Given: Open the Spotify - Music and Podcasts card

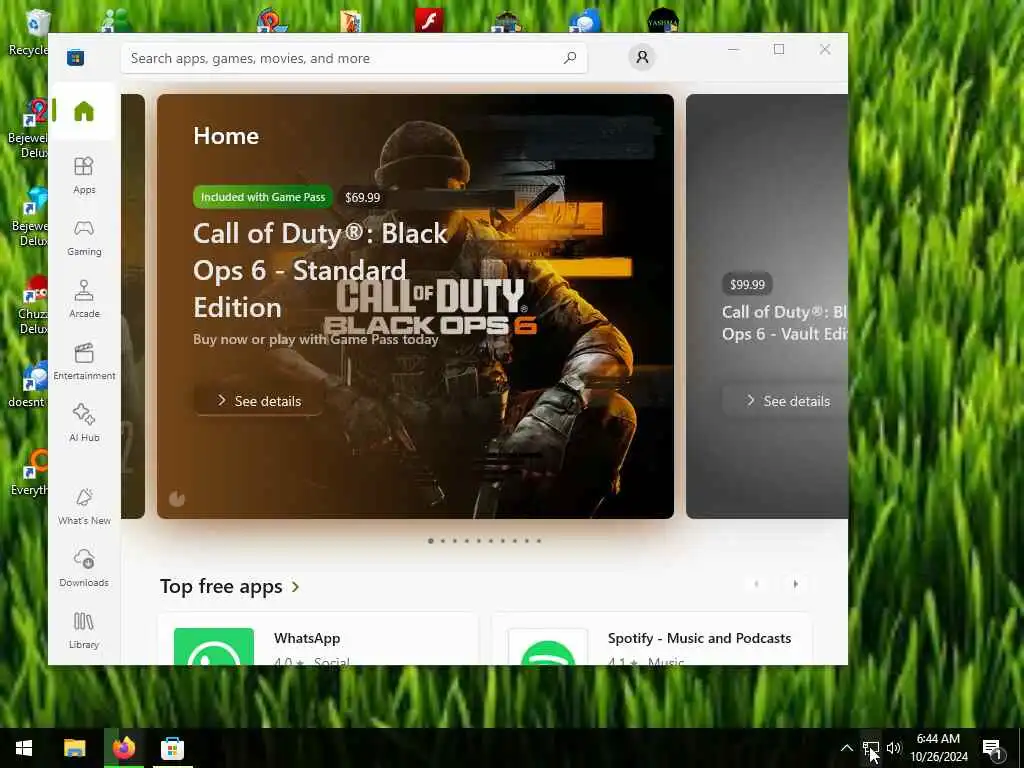Looking at the screenshot, I should (652, 639).
